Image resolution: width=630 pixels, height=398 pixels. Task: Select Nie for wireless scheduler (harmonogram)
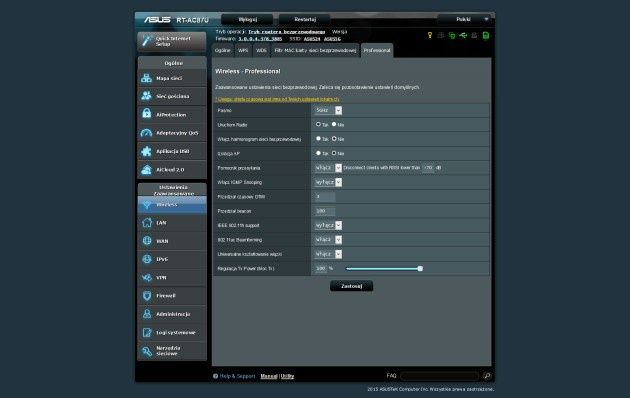coord(334,139)
